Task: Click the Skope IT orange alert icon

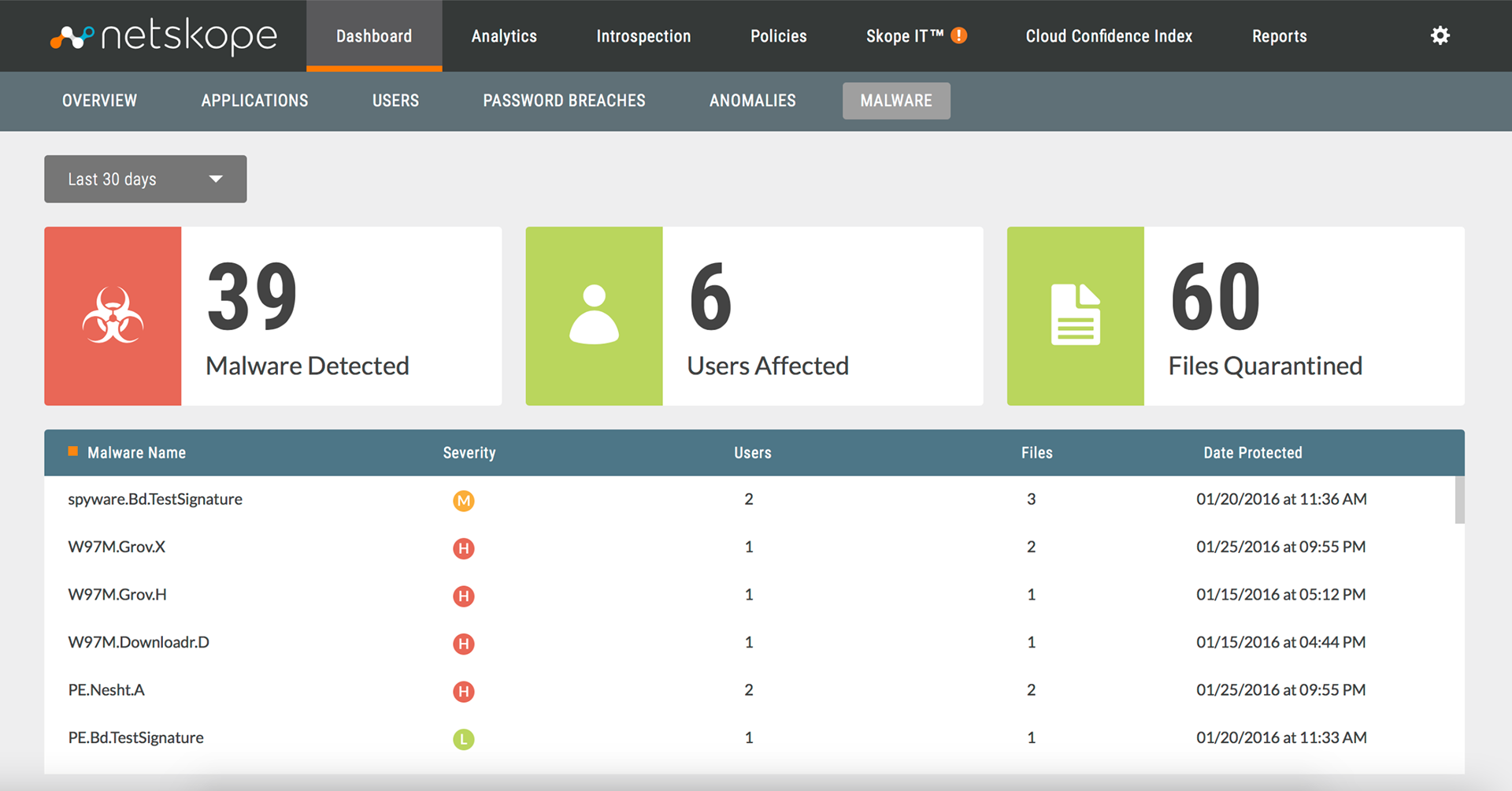Action: [x=958, y=35]
